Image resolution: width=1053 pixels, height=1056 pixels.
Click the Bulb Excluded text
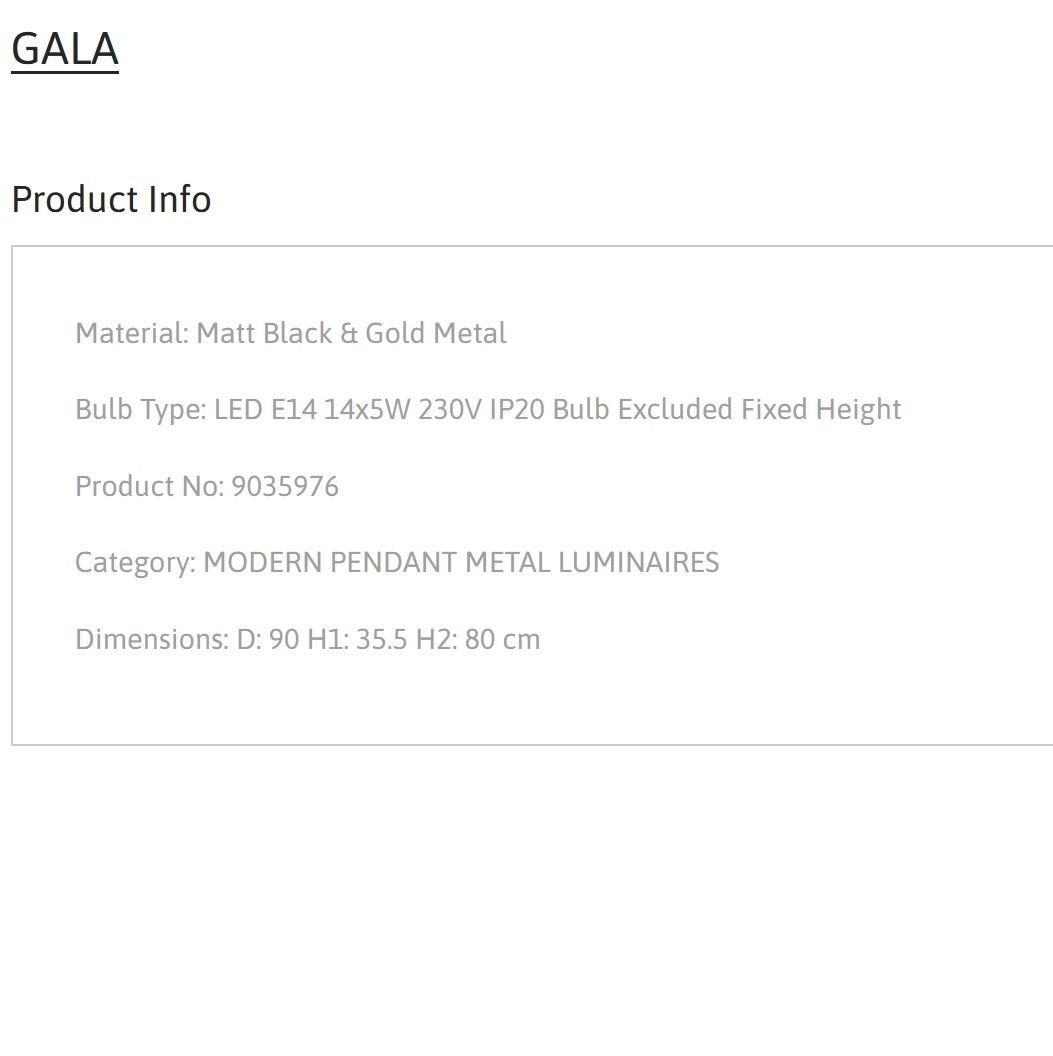(642, 409)
